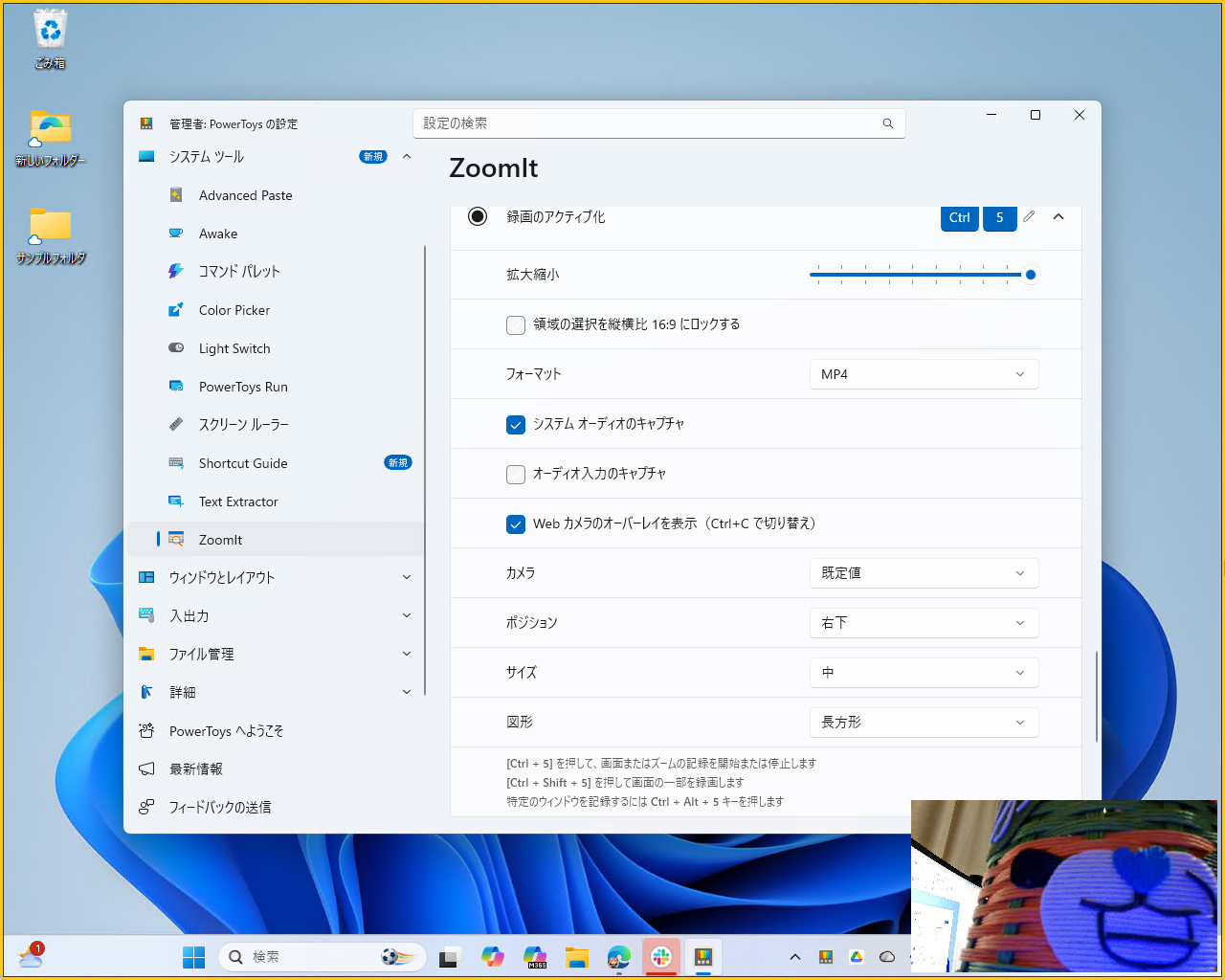Open the Windows Start menu

[194, 957]
